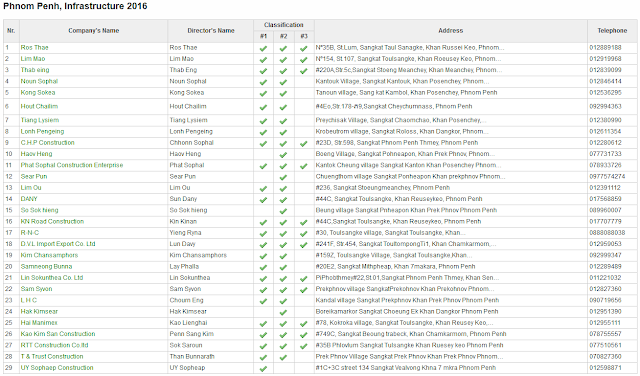Click the Classification column header

(x=284, y=25)
